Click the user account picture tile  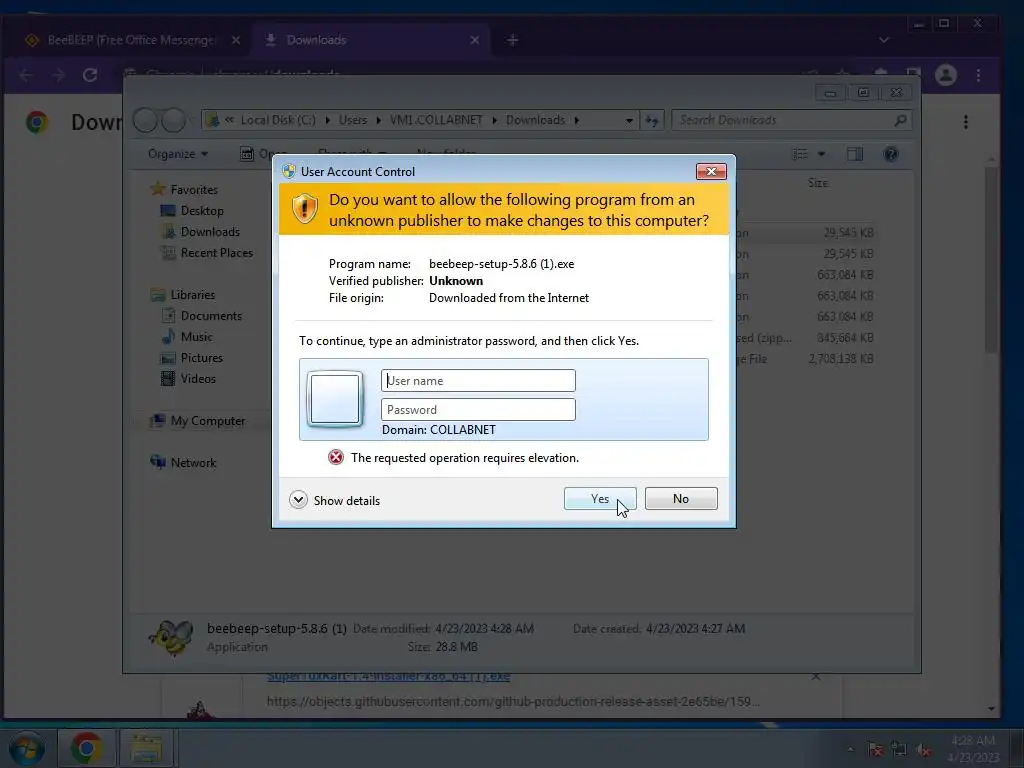coord(335,399)
